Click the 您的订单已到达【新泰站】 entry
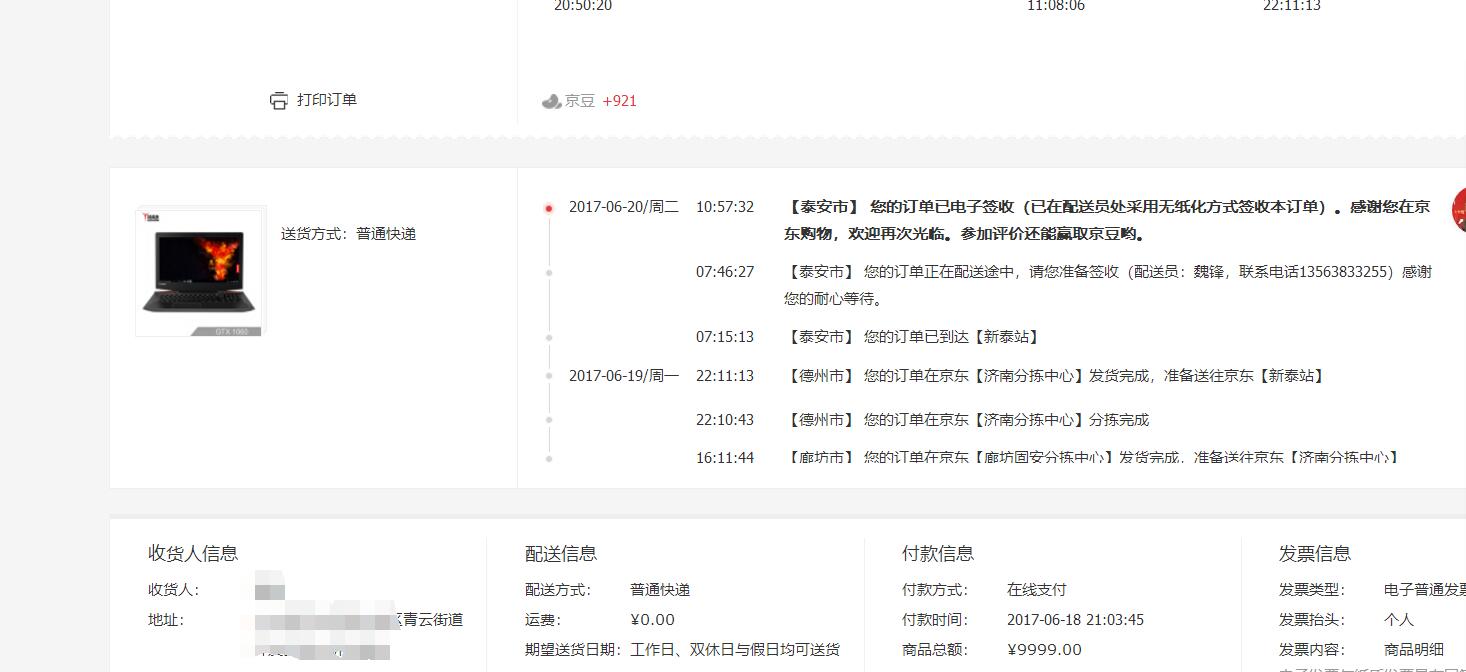This screenshot has width=1466, height=672. pos(914,337)
